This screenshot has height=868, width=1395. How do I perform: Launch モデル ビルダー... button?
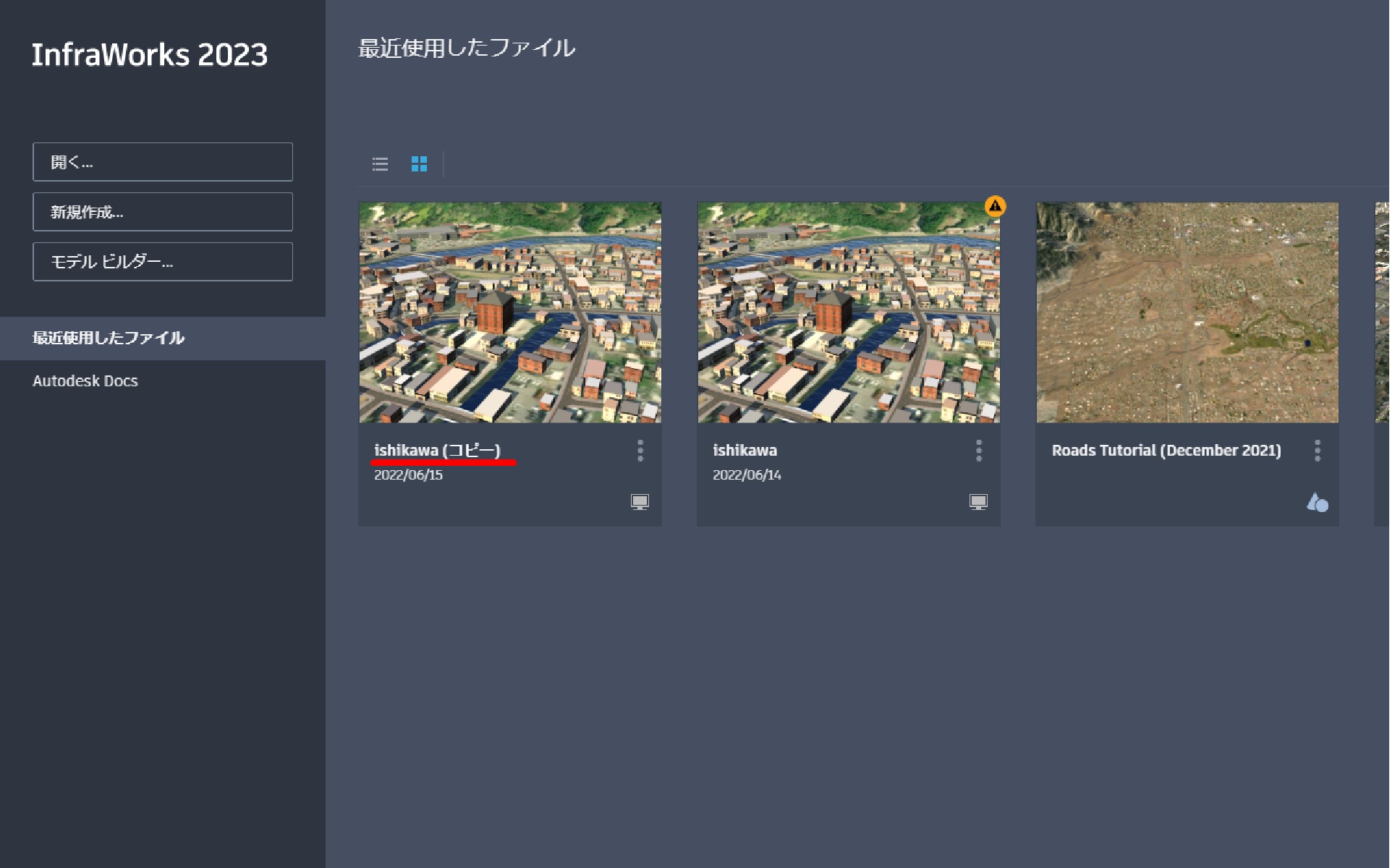[x=163, y=262]
